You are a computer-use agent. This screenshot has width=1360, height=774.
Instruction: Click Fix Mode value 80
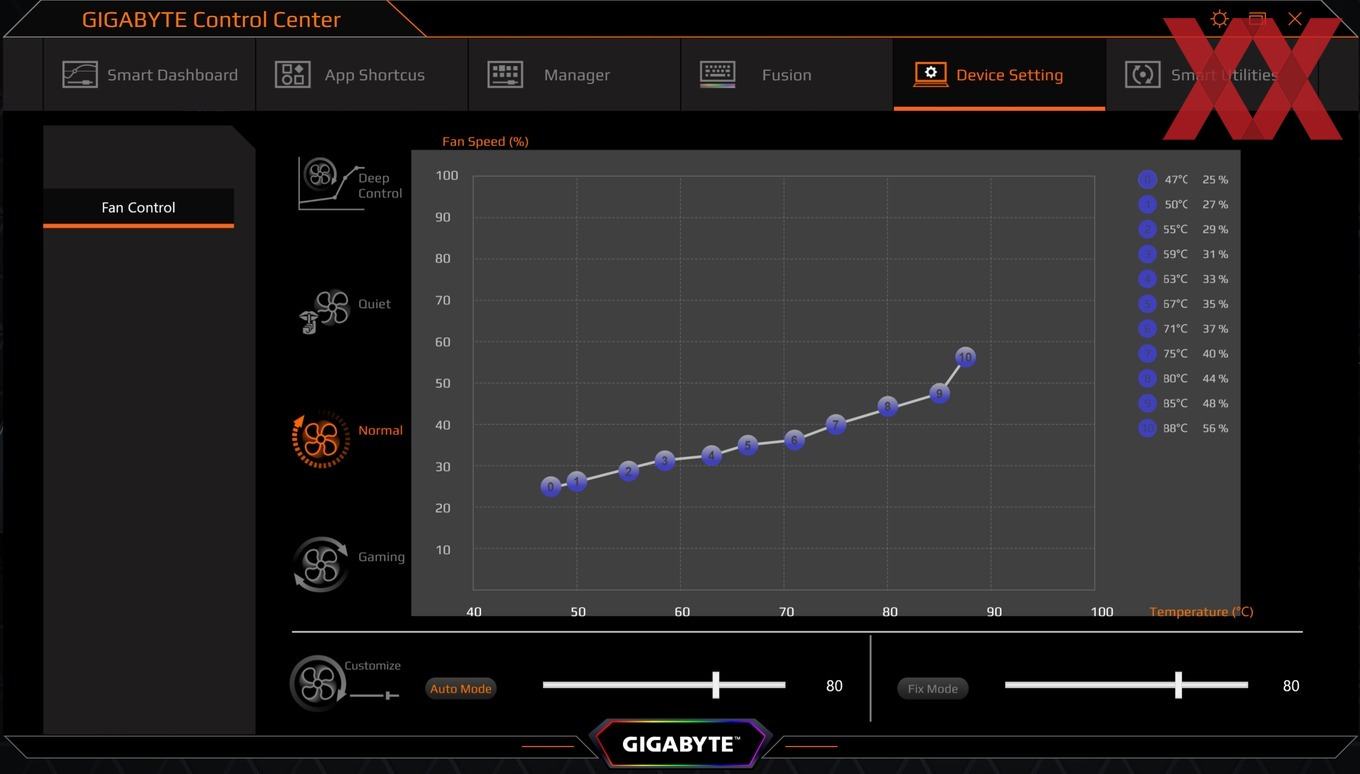point(1291,686)
